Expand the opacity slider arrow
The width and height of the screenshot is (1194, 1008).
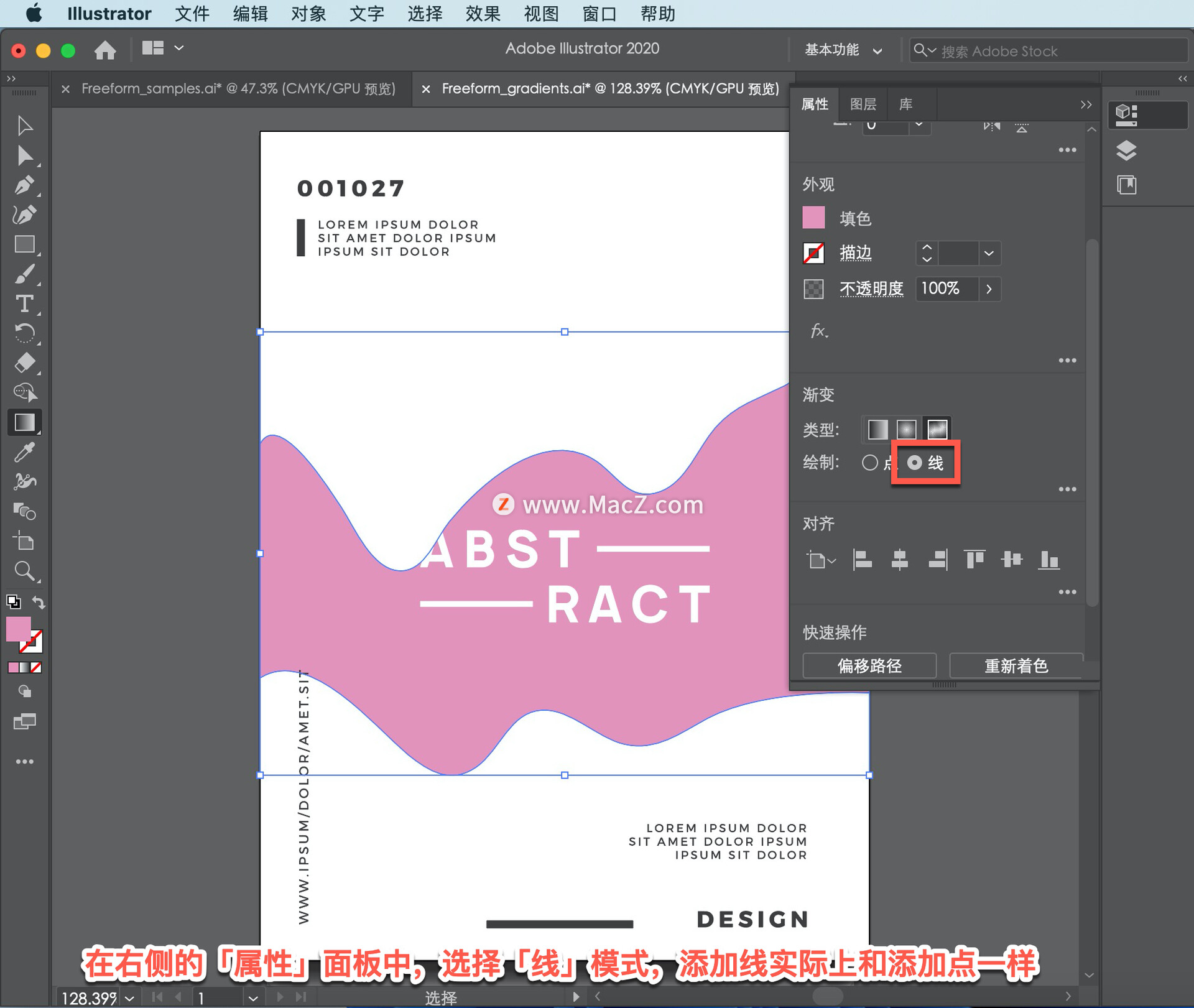click(989, 289)
